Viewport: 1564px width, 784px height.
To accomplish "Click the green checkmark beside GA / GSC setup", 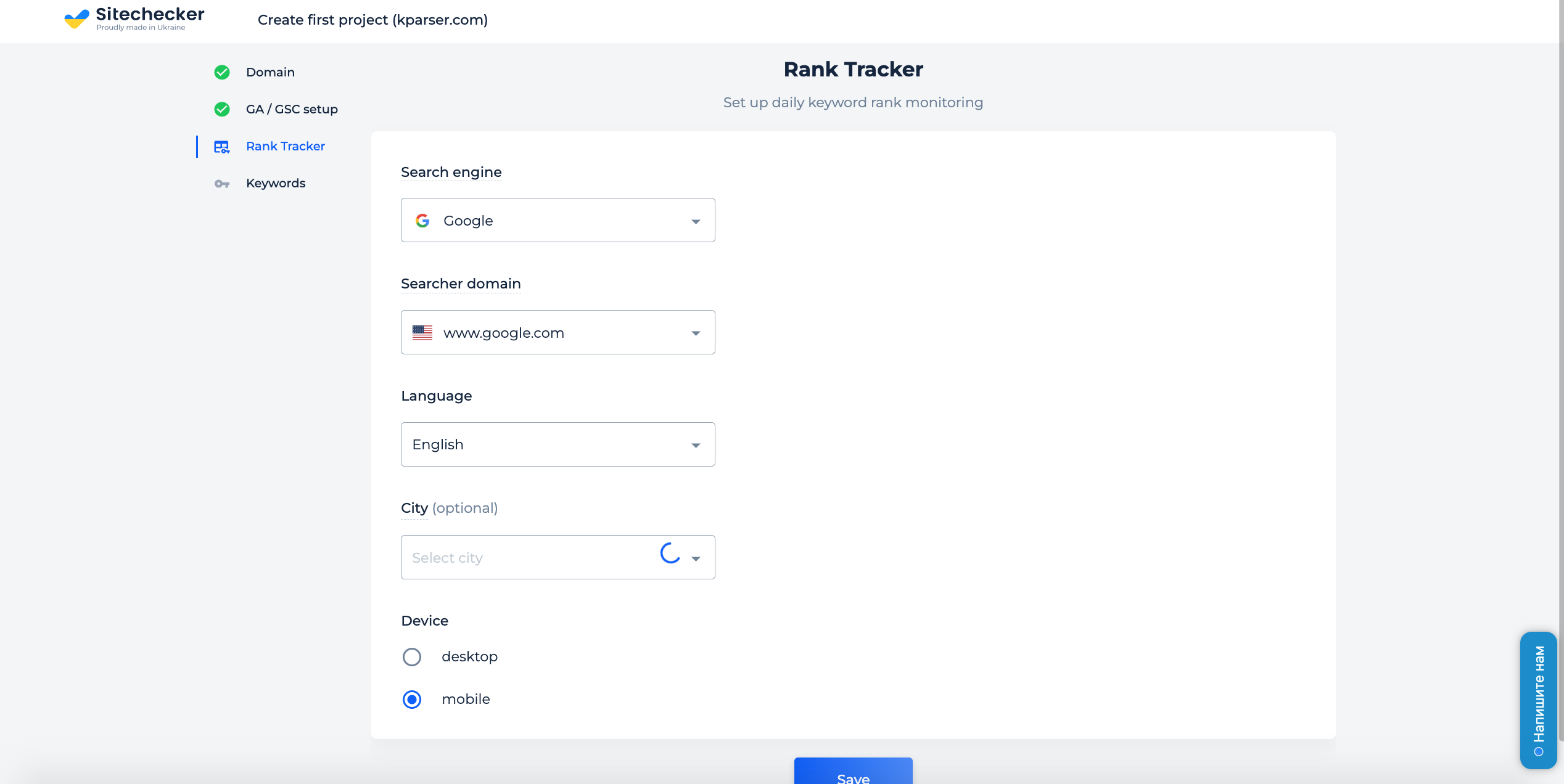I will pos(222,109).
